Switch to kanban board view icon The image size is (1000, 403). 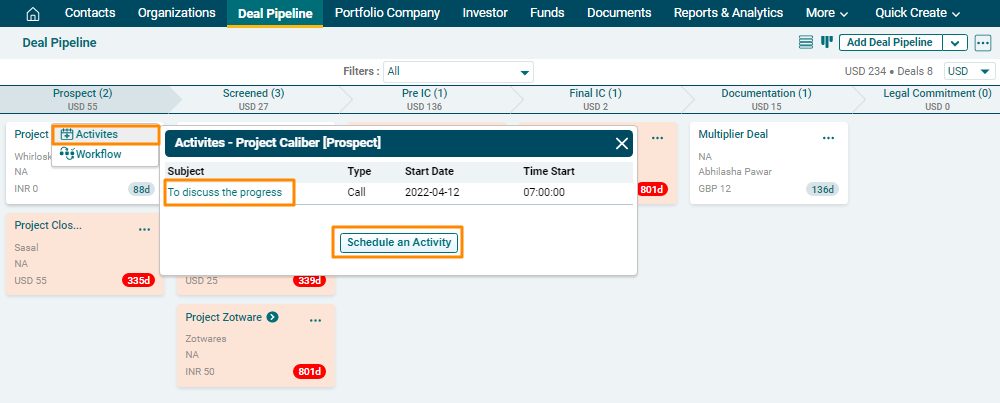pos(826,42)
